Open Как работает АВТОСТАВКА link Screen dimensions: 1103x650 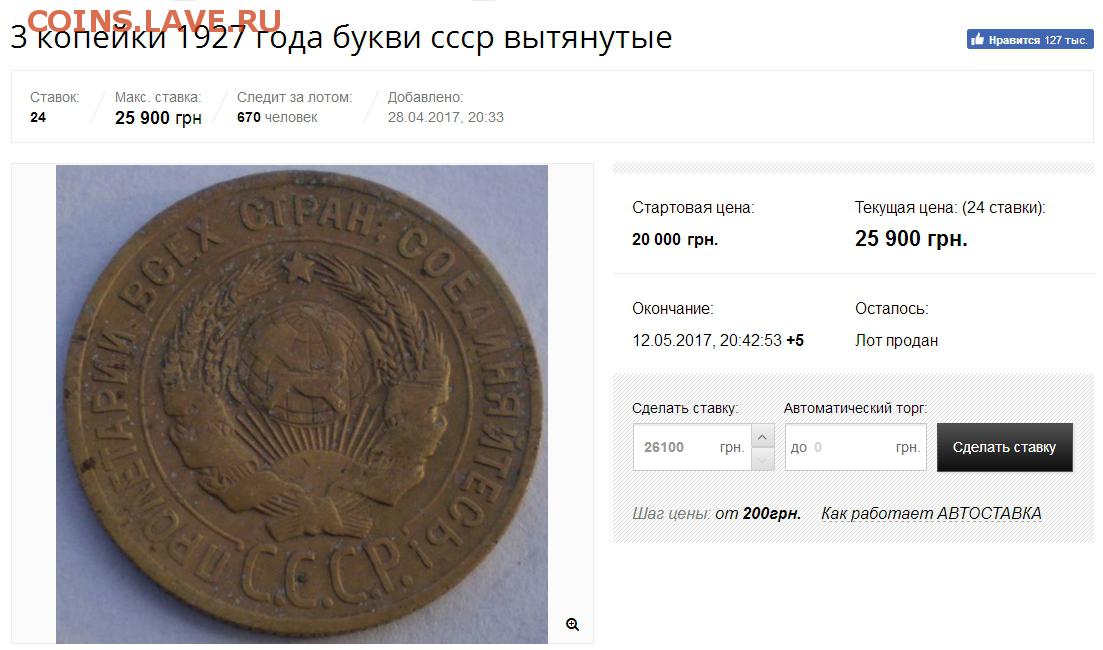(x=931, y=514)
